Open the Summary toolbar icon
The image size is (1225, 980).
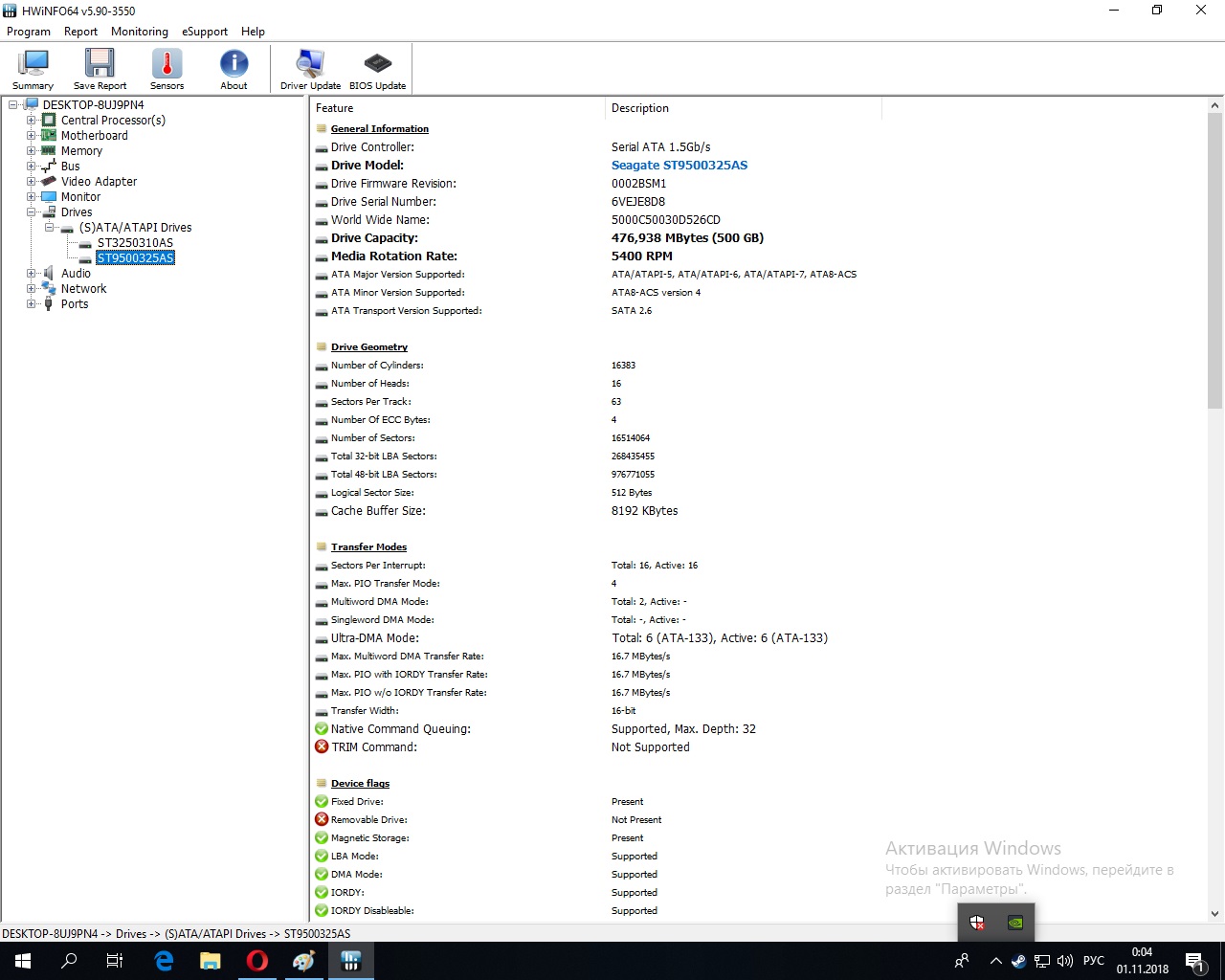[33, 69]
